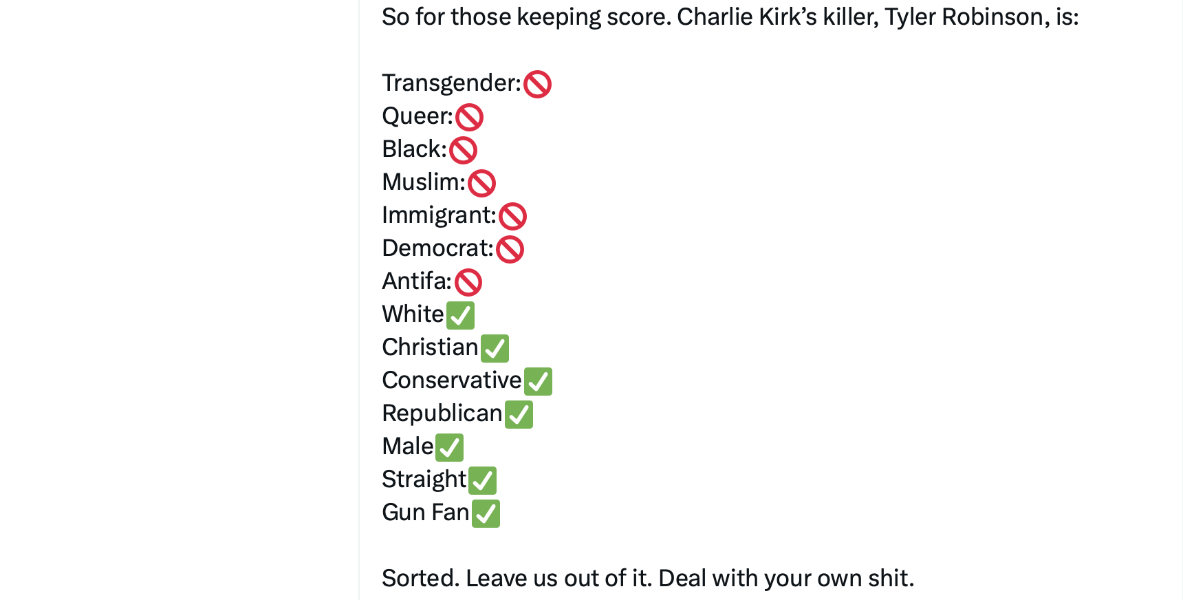Click the green checkmark beside Male
Viewport: 1183px width, 600px height.
point(450,447)
